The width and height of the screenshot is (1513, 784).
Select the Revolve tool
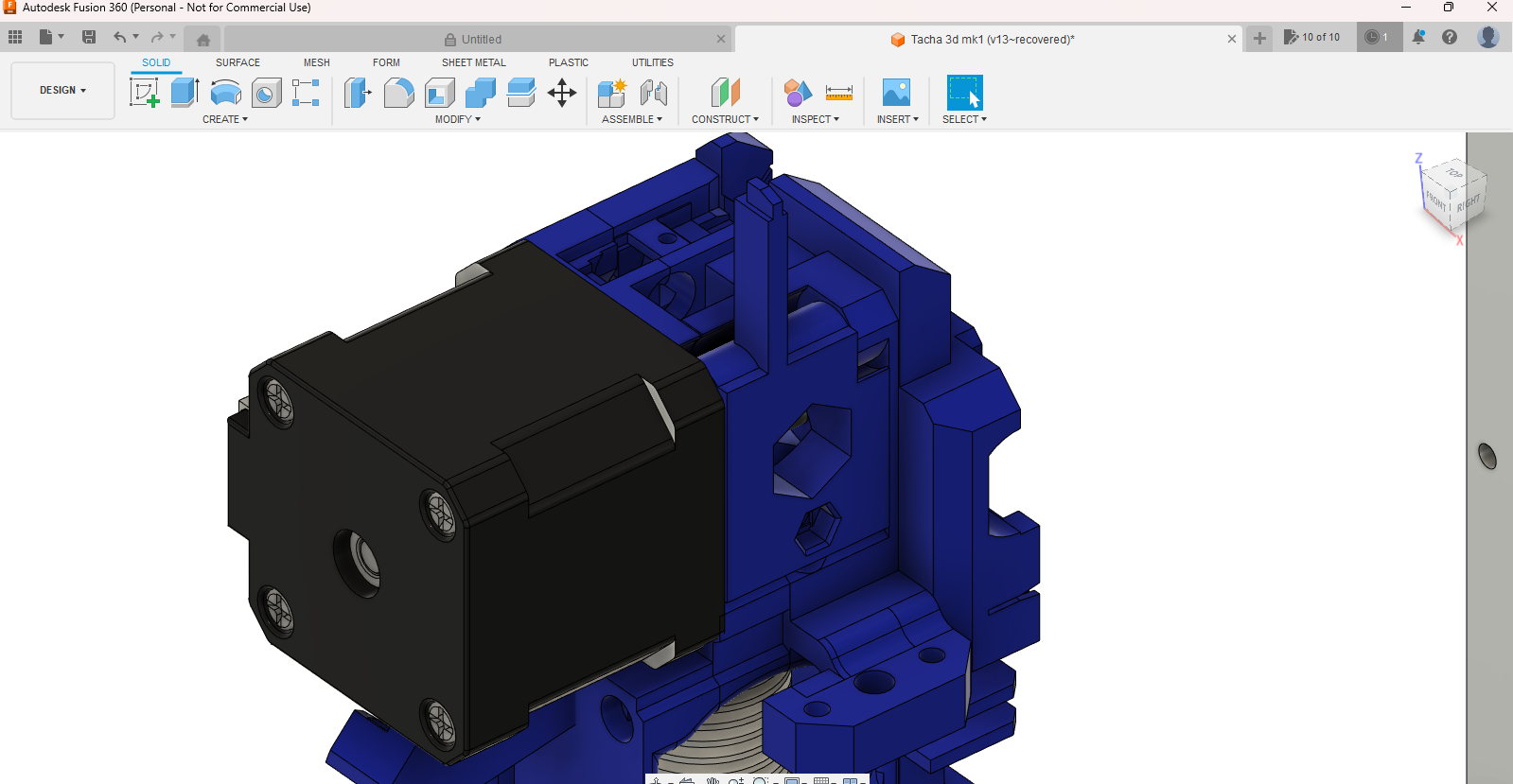(x=226, y=93)
